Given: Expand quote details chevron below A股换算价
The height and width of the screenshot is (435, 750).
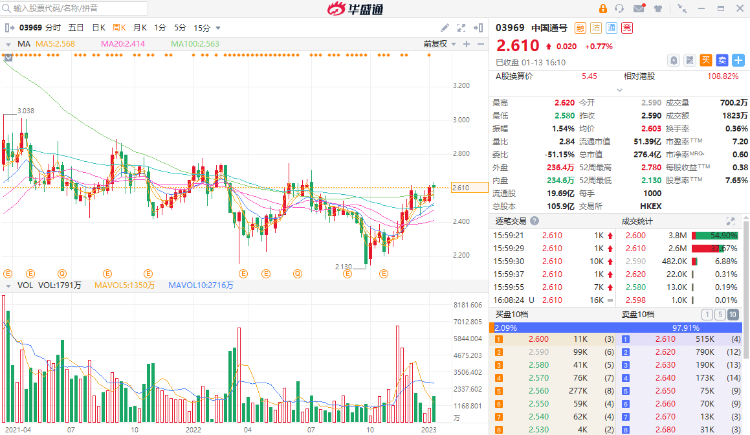Looking at the screenshot, I should pyautogui.click(x=619, y=90).
